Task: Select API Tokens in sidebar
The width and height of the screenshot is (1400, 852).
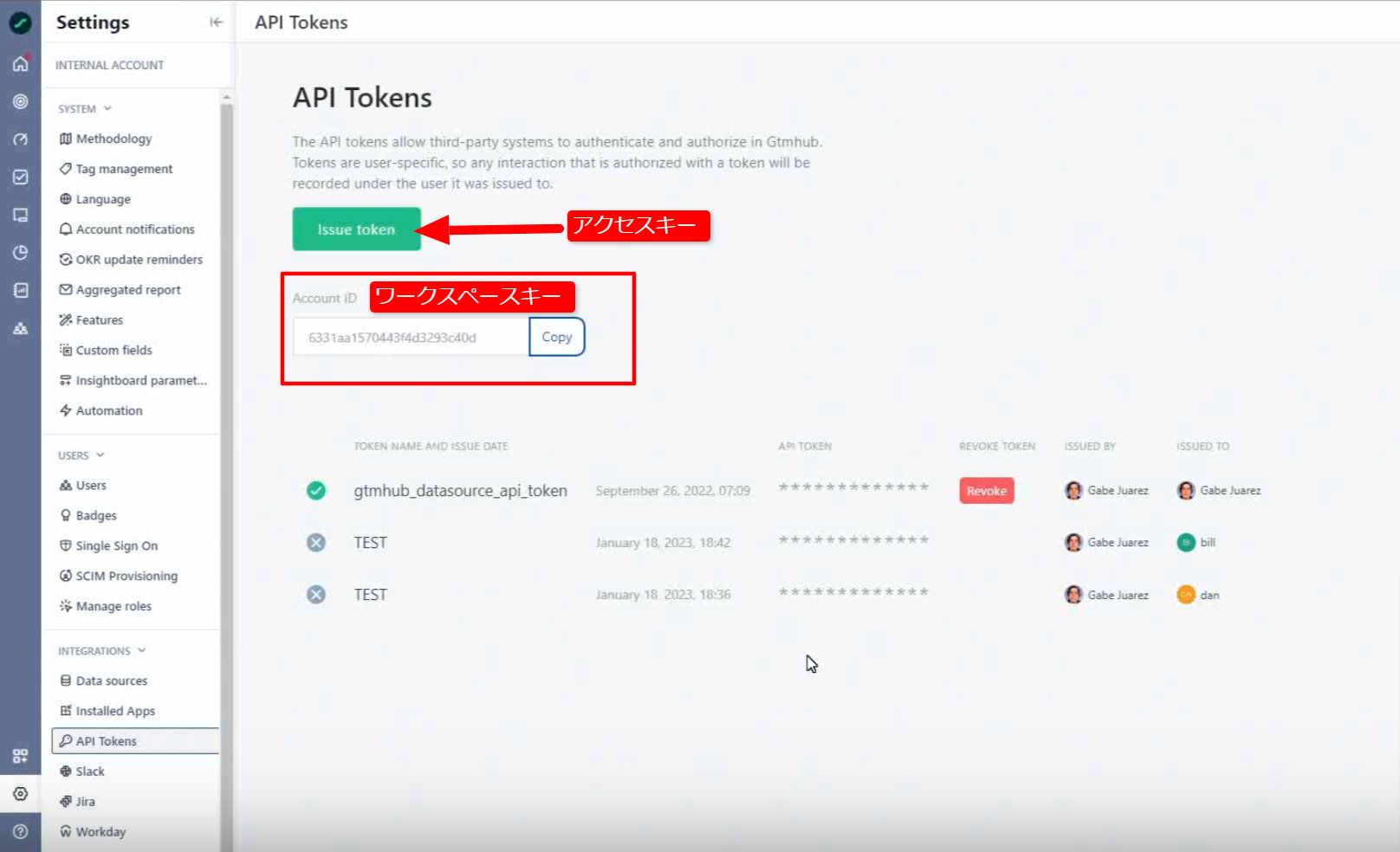Action: [135, 741]
